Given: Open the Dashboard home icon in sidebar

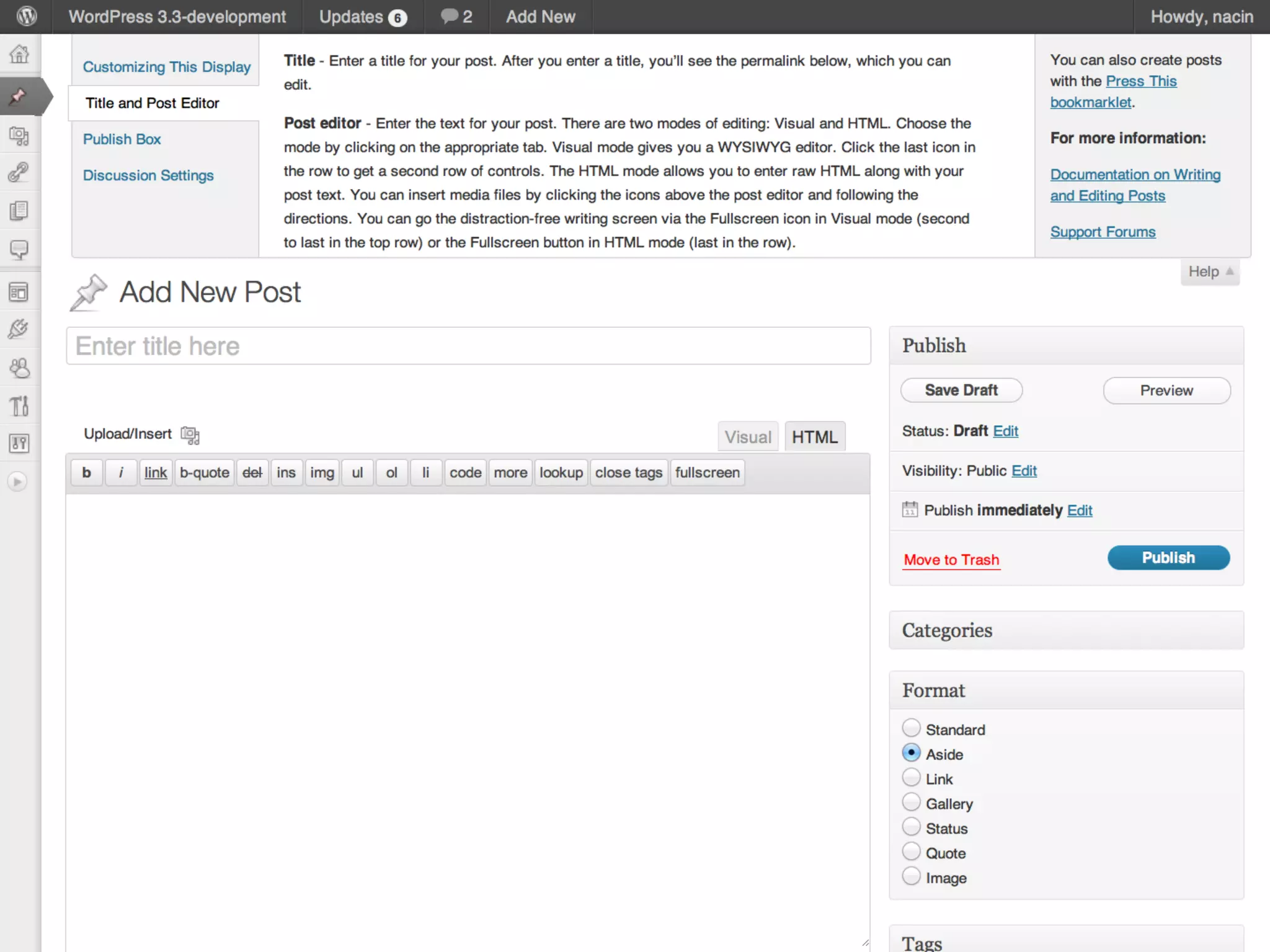Looking at the screenshot, I should [19, 55].
